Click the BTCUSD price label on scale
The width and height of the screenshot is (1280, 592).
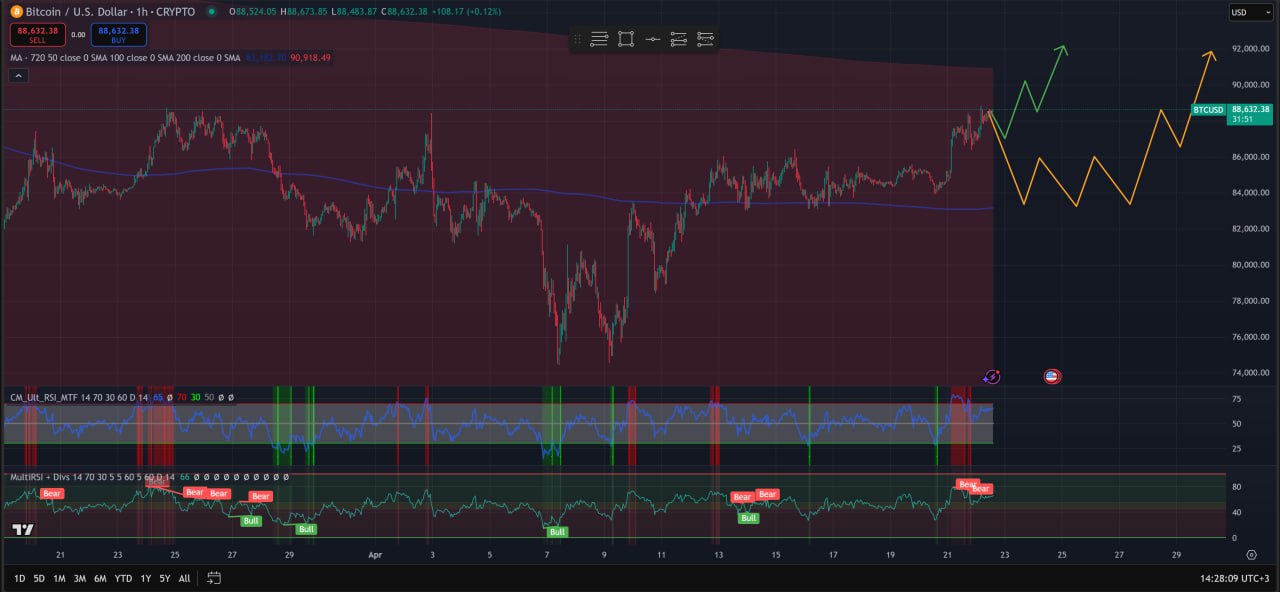click(x=1208, y=109)
